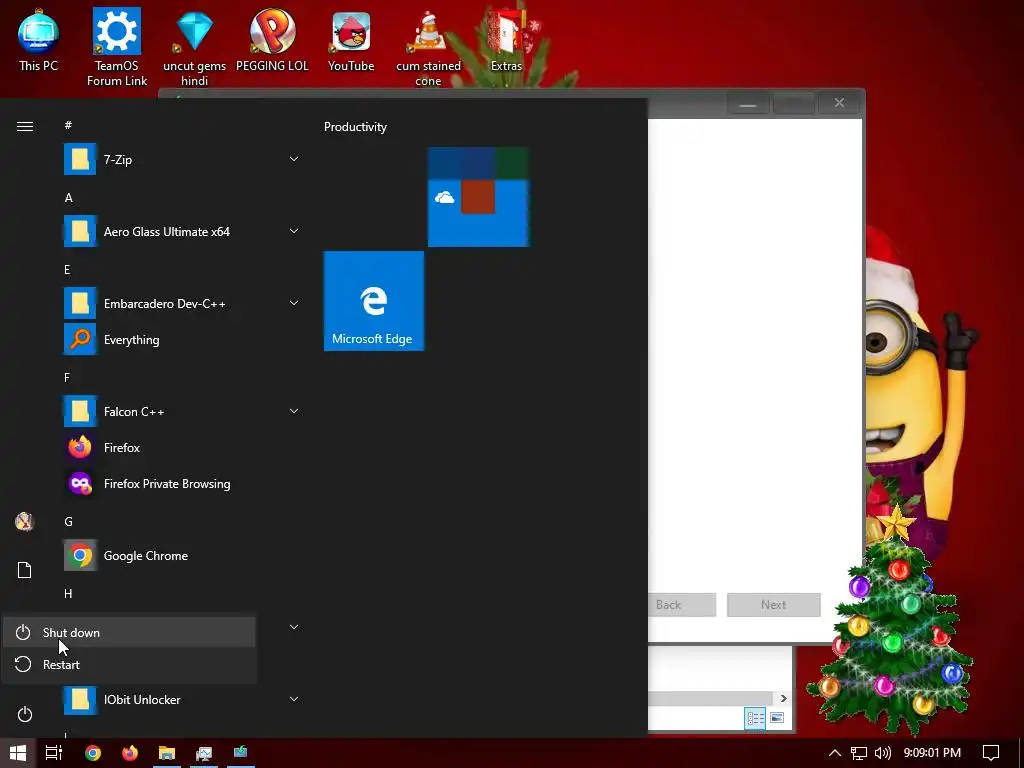Expand the IObit Unlocker folder
The width and height of the screenshot is (1024, 768).
tap(294, 699)
